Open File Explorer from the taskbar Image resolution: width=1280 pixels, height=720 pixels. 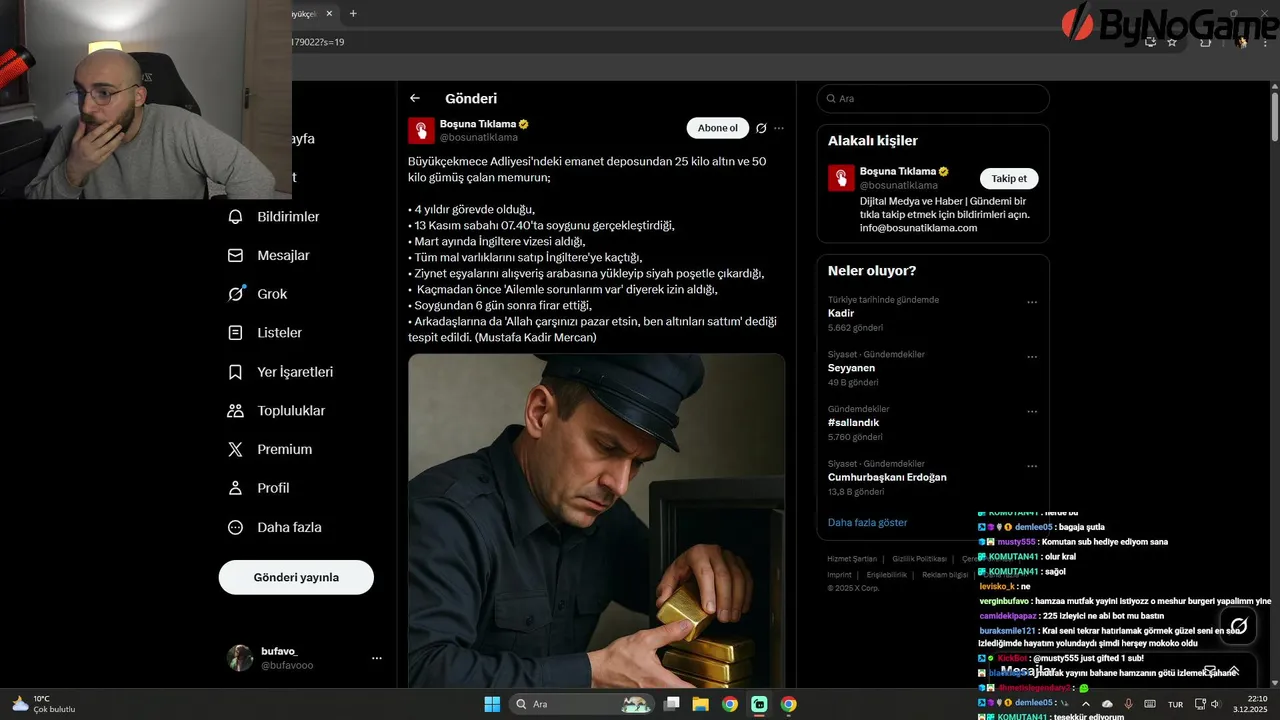pyautogui.click(x=701, y=704)
